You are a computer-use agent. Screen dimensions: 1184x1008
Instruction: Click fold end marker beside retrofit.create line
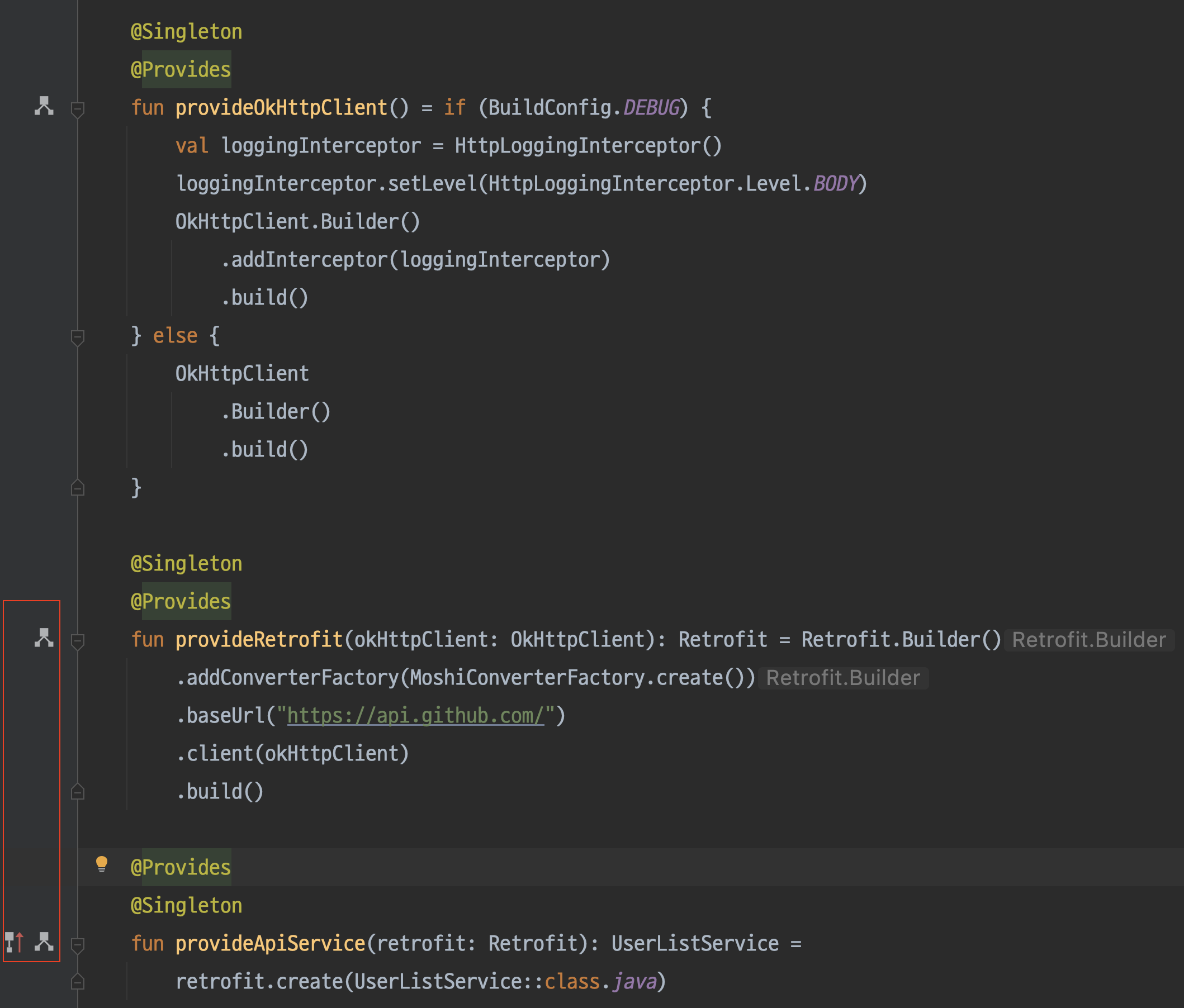78,982
